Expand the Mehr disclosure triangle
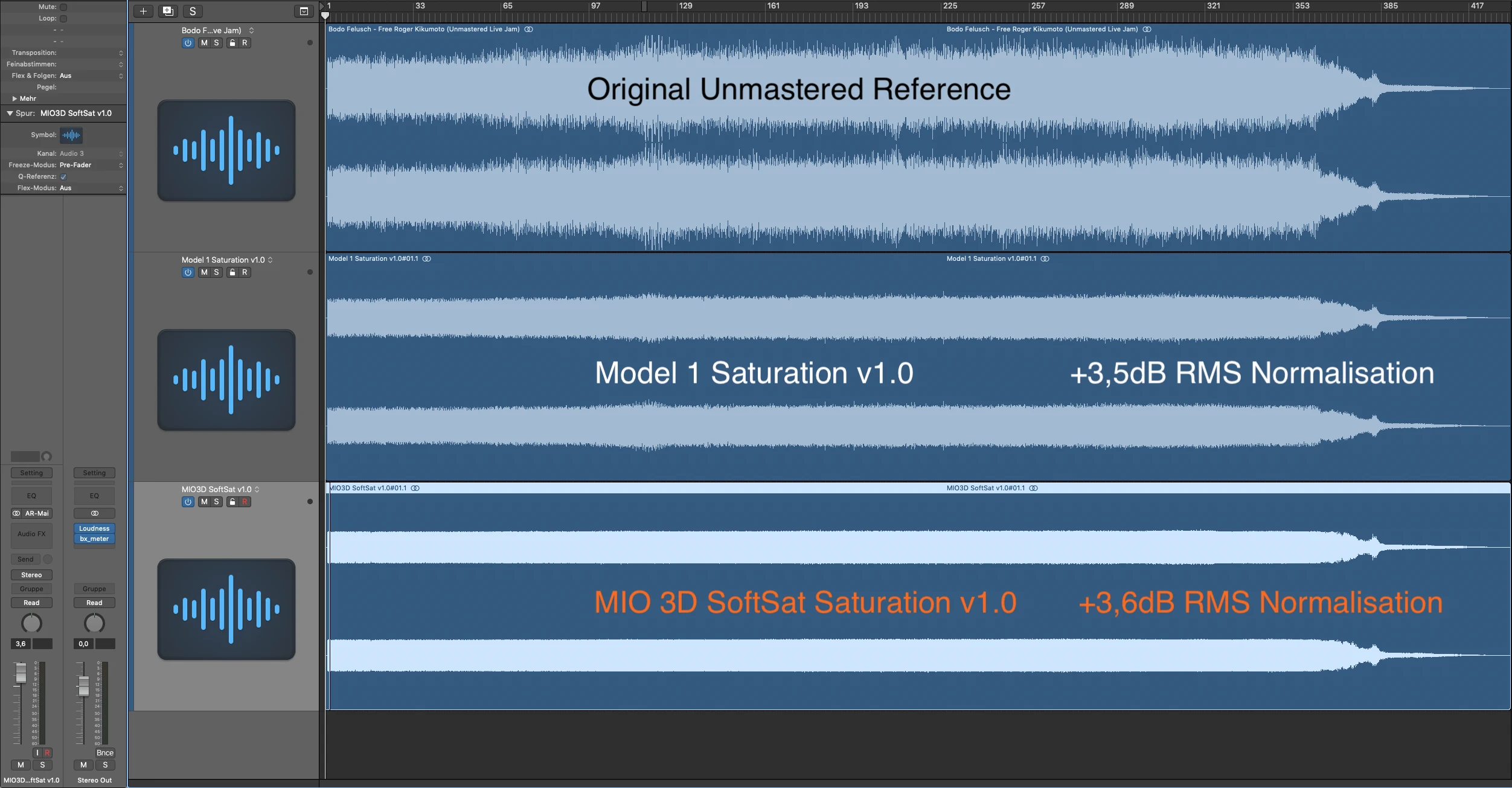1512x788 pixels. 14,98
